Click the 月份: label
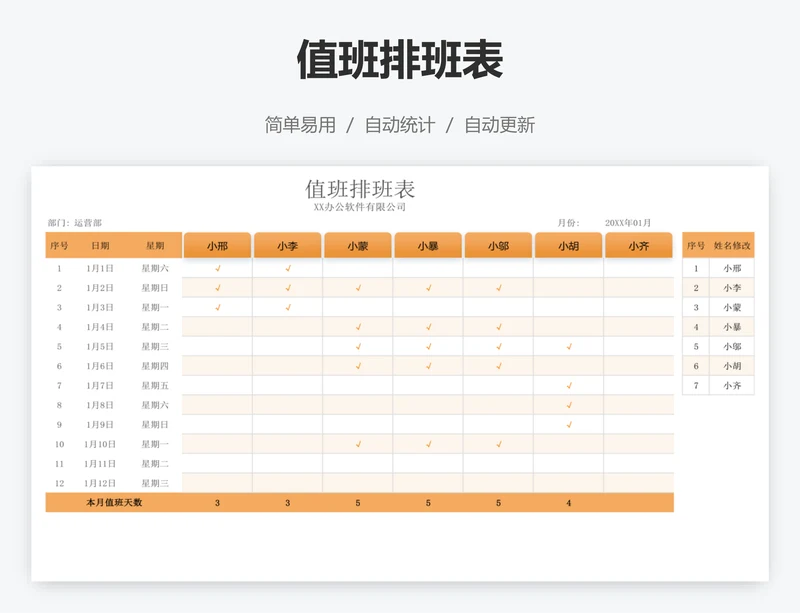Screen dimensions: 800x613 (x=568, y=223)
